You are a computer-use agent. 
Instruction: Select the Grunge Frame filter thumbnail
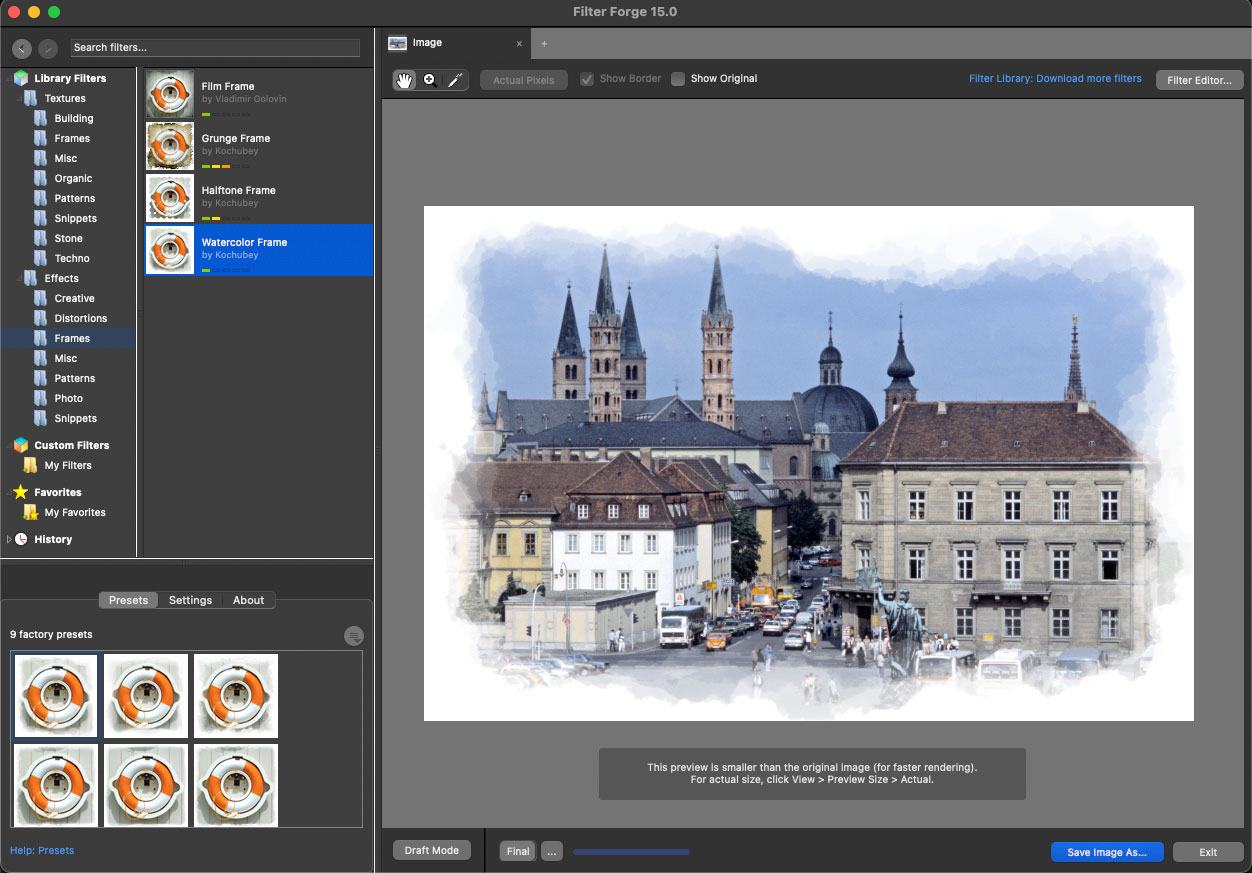(170, 146)
